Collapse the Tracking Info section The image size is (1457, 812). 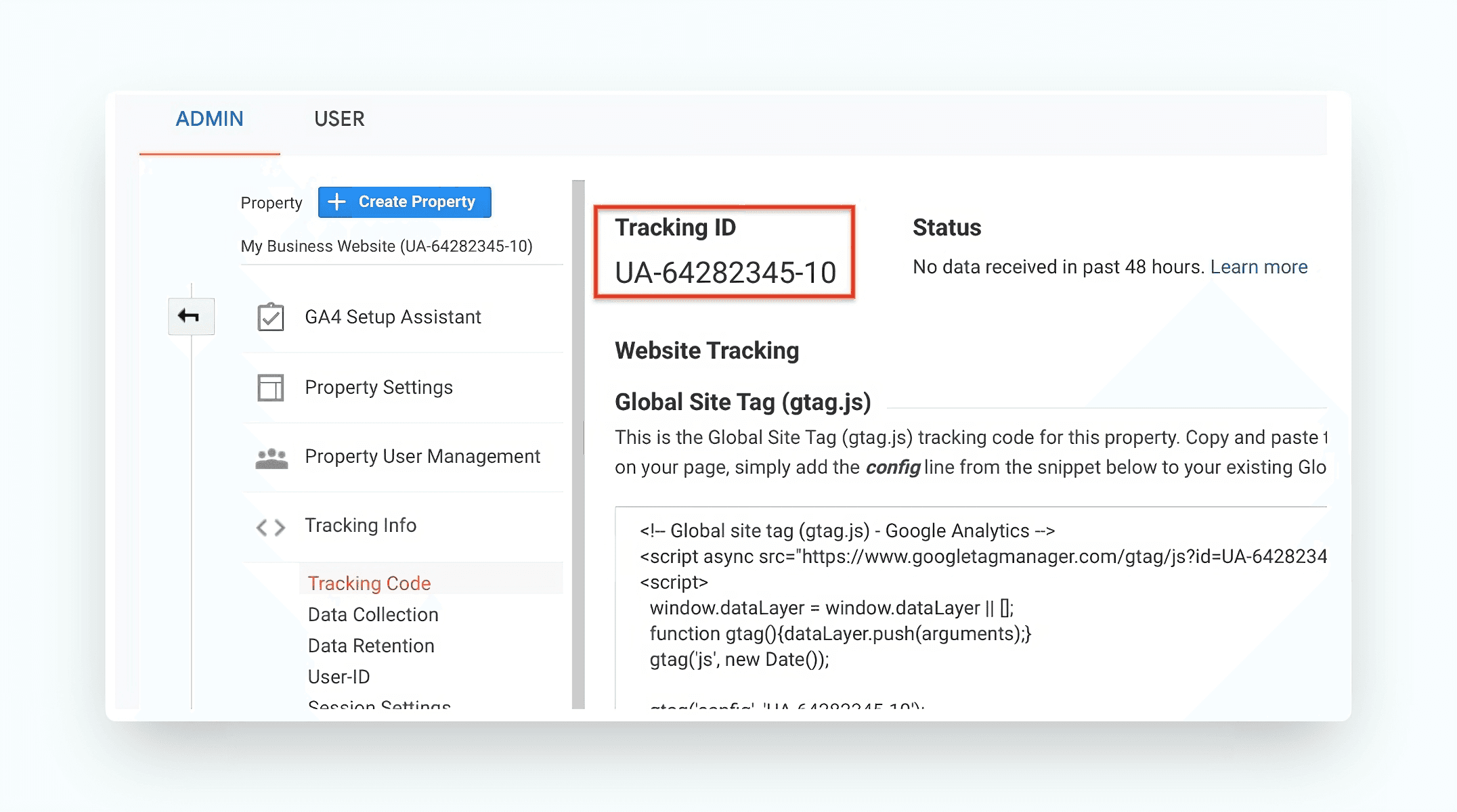click(x=360, y=526)
